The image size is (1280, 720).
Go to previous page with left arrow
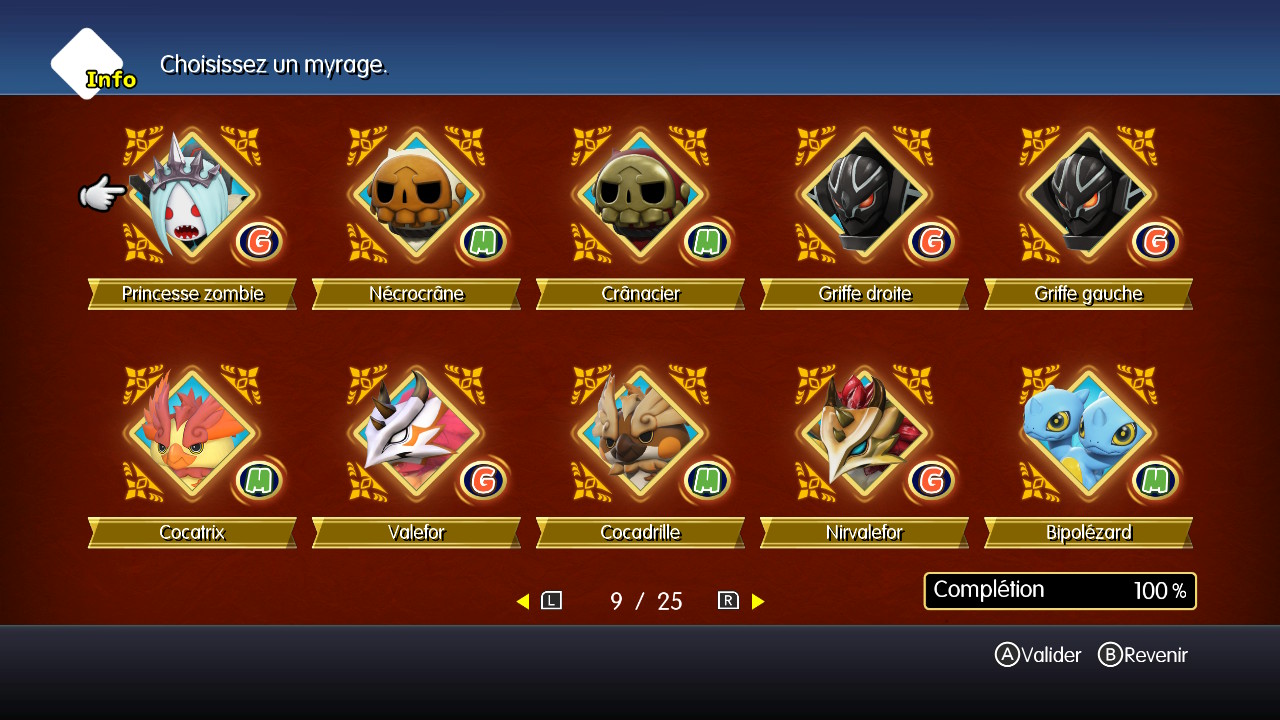pyautogui.click(x=522, y=601)
